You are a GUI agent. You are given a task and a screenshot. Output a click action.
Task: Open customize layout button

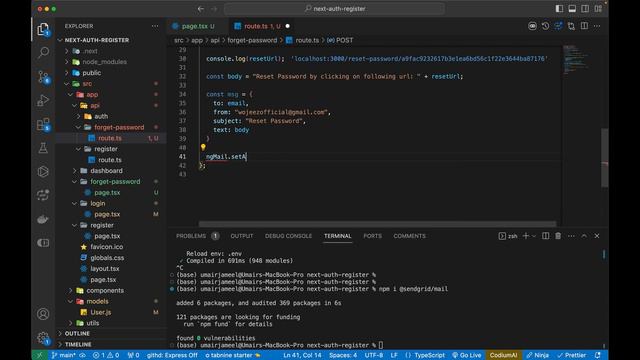coord(598,9)
